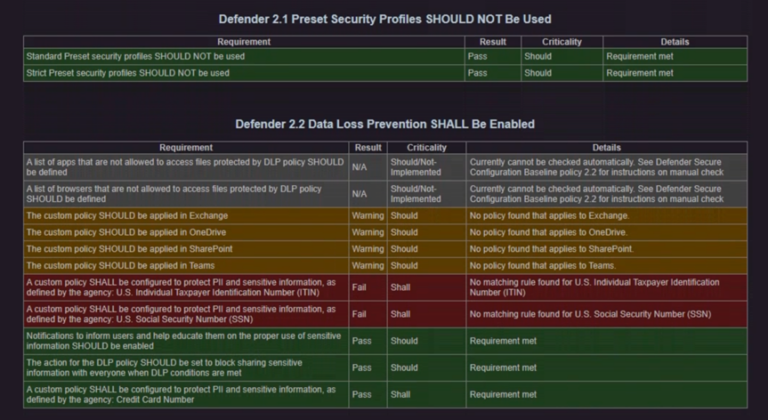Click the Defender 2.2 Data Loss Prevention heading
This screenshot has height=420, width=768.
(384, 124)
